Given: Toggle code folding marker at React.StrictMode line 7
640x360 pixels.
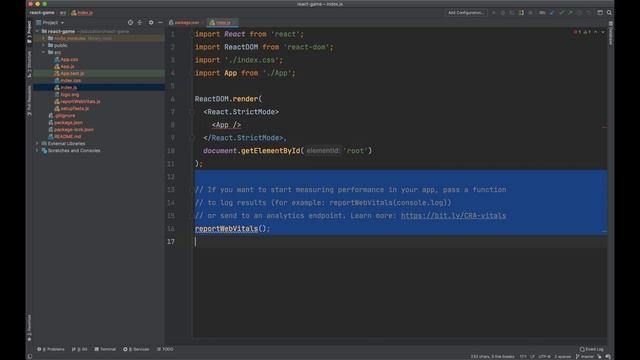Looking at the screenshot, I should click(x=191, y=112).
